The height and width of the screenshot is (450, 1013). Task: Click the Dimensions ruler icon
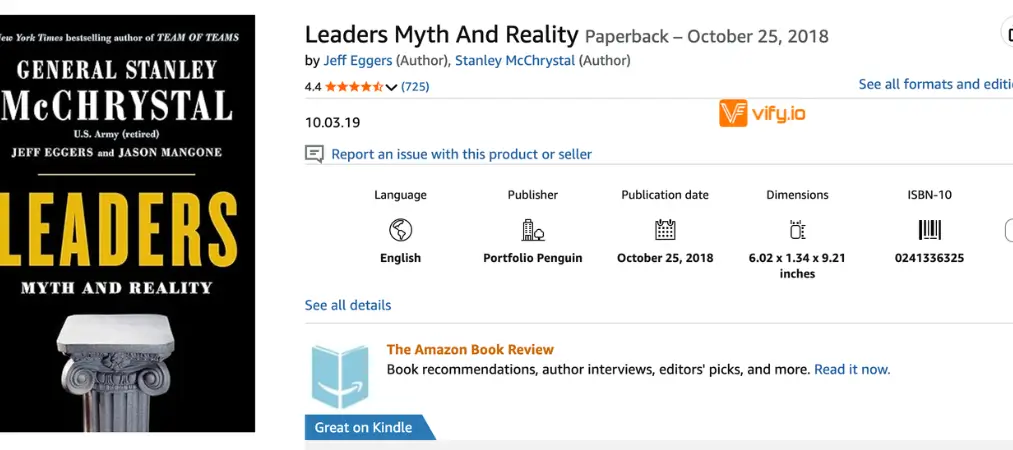click(x=797, y=230)
